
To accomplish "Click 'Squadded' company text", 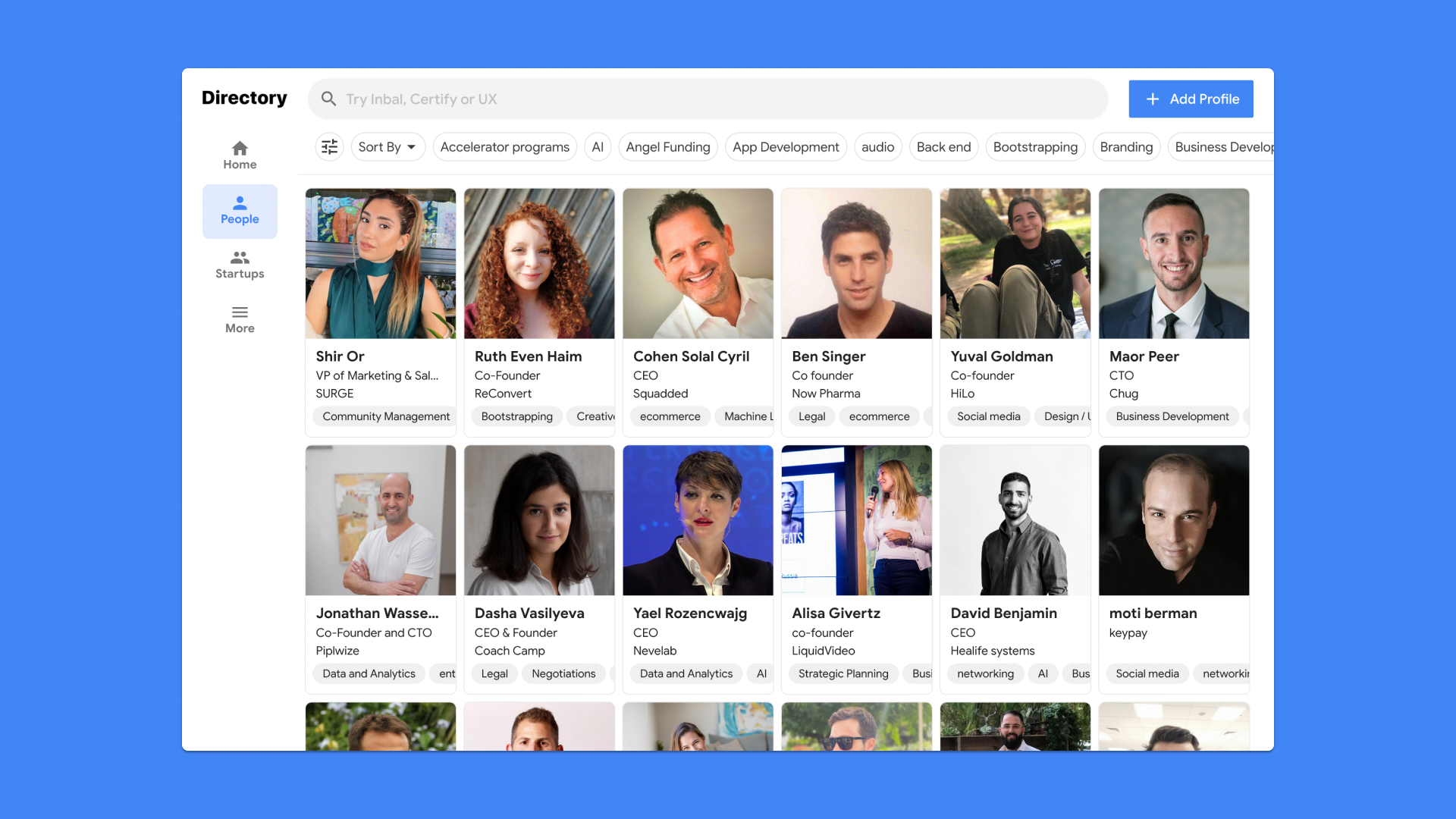I will (x=661, y=394).
